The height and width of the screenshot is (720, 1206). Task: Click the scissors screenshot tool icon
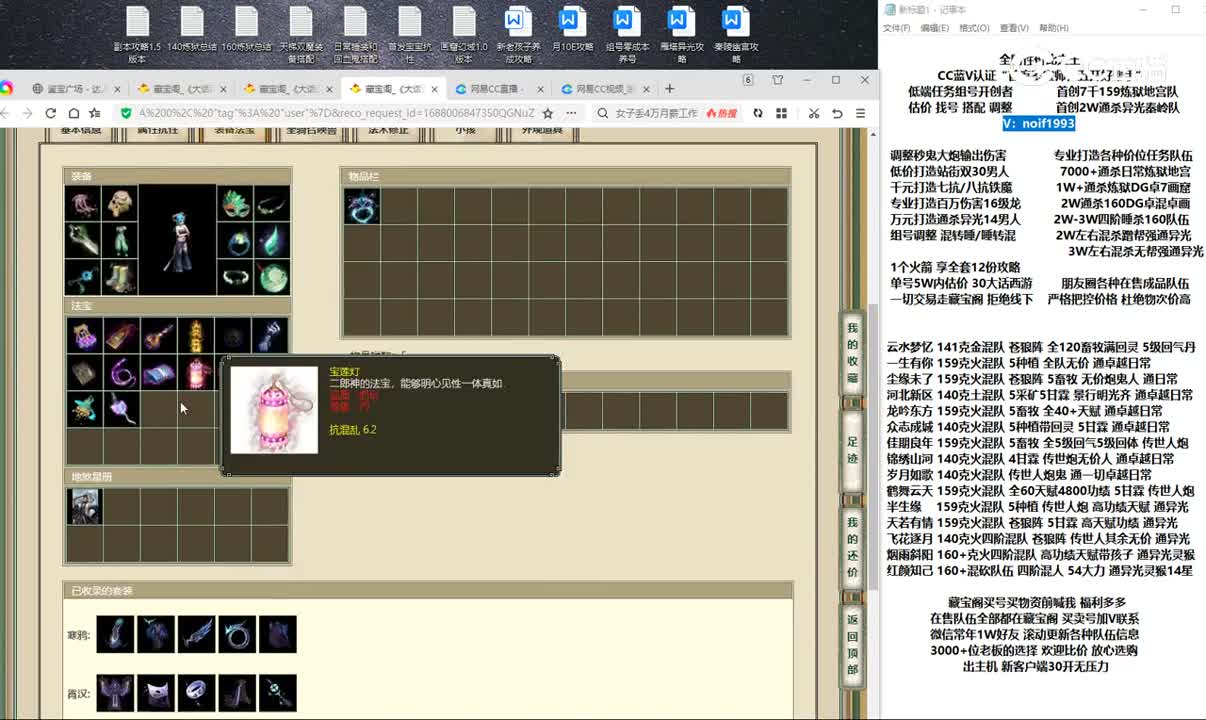pos(814,113)
